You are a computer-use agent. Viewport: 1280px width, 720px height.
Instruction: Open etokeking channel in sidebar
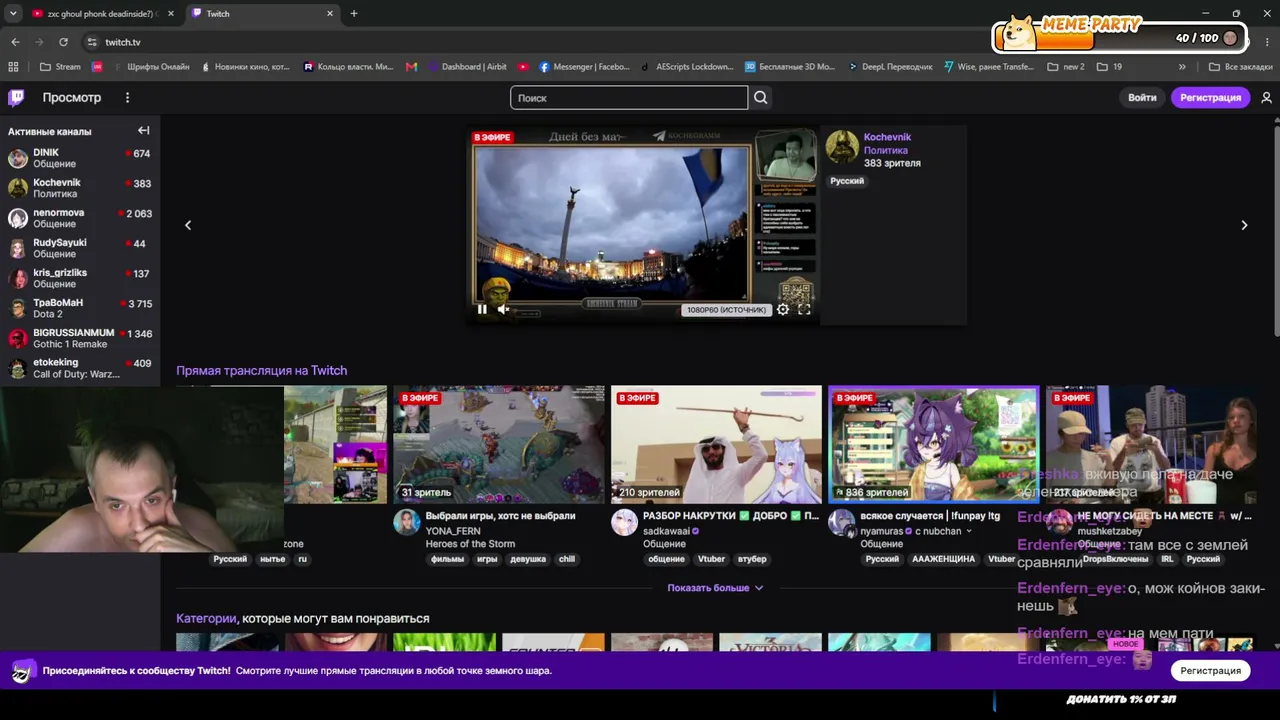click(80, 368)
